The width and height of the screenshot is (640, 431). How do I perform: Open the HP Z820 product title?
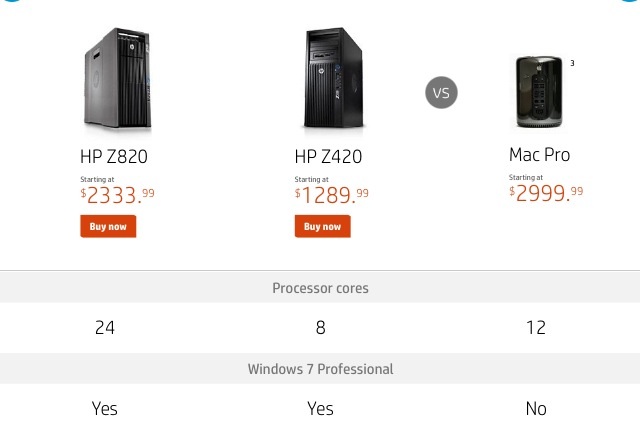click(x=114, y=156)
